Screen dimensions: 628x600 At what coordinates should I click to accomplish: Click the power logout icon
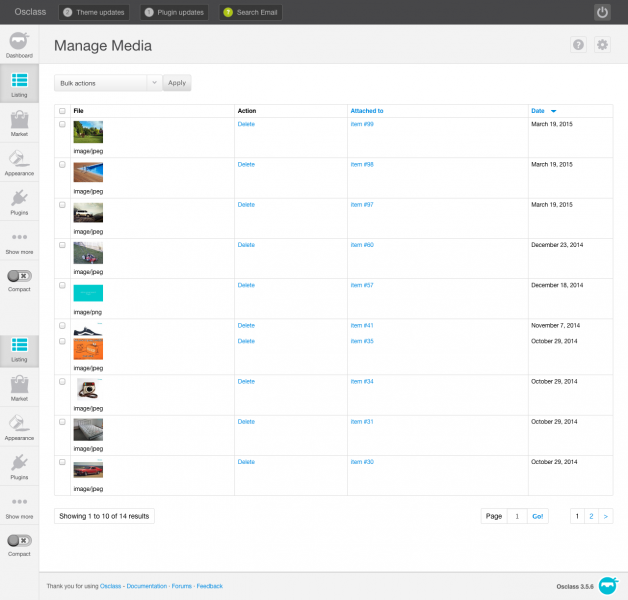[x=602, y=12]
